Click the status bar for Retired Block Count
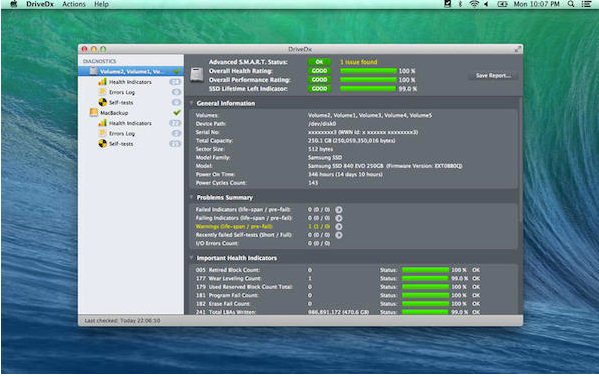 point(426,270)
